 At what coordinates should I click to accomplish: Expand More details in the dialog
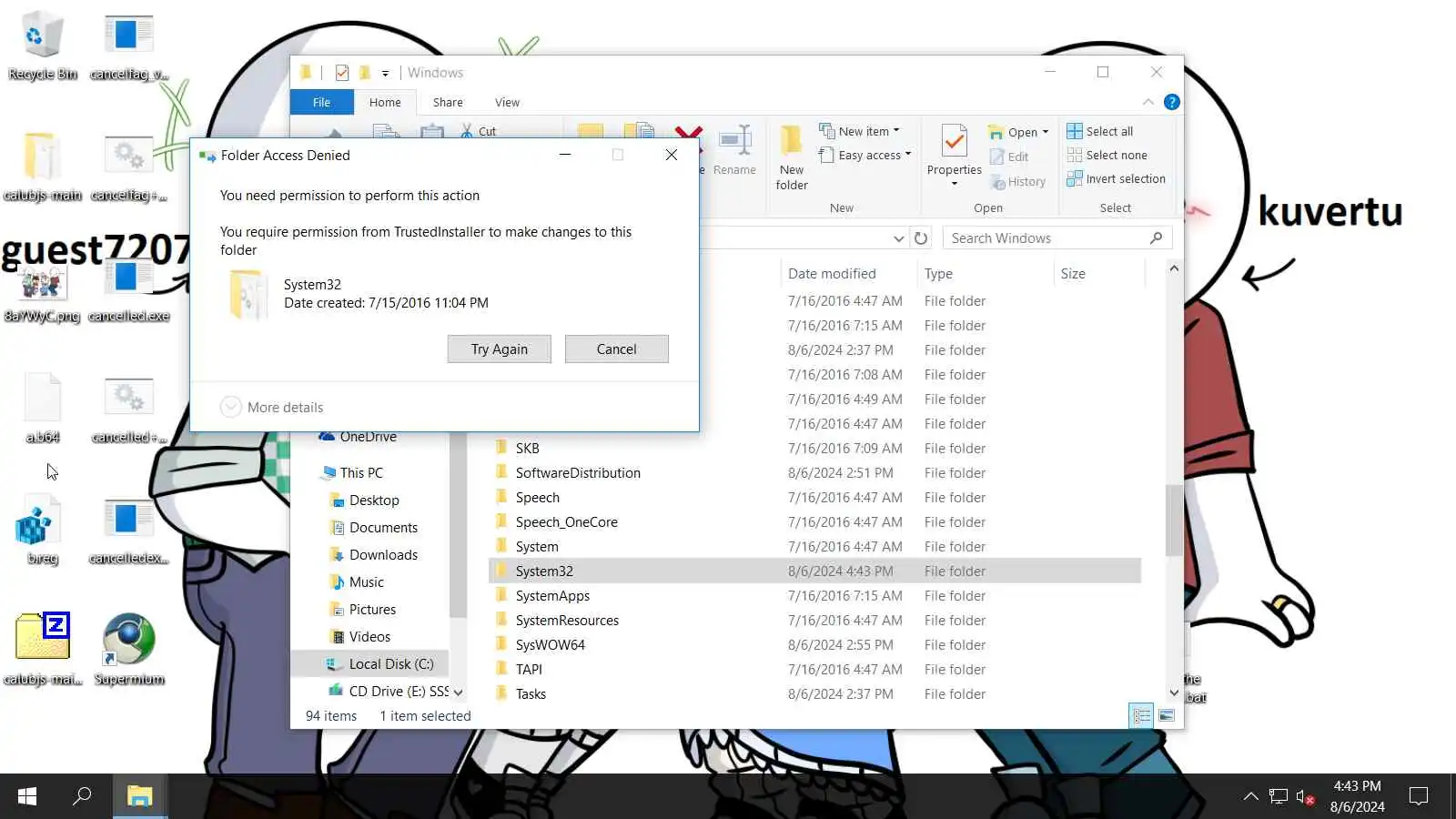[272, 407]
